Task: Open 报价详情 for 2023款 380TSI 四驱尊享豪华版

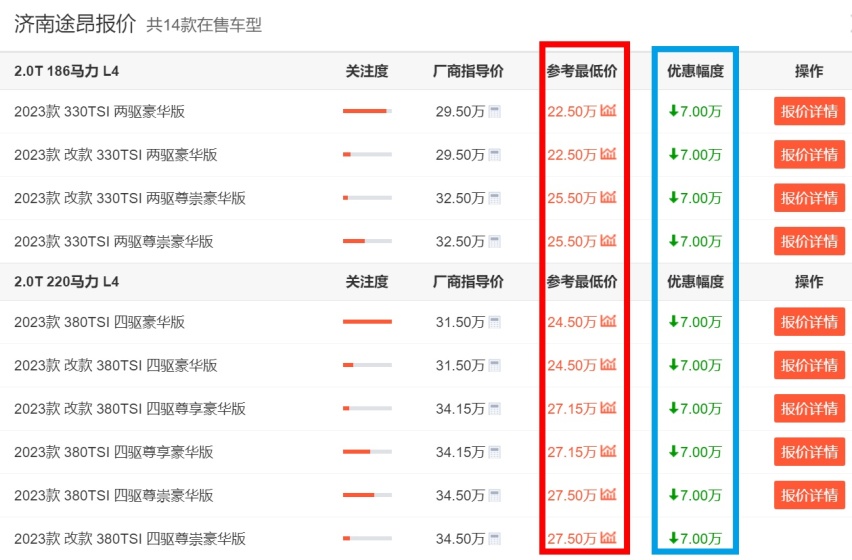Action: click(809, 452)
